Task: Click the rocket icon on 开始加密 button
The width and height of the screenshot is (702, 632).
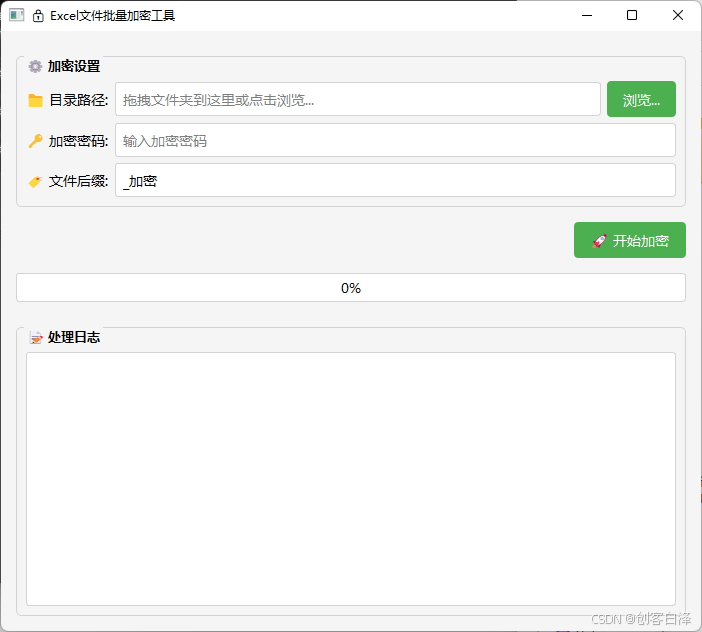Action: click(599, 241)
